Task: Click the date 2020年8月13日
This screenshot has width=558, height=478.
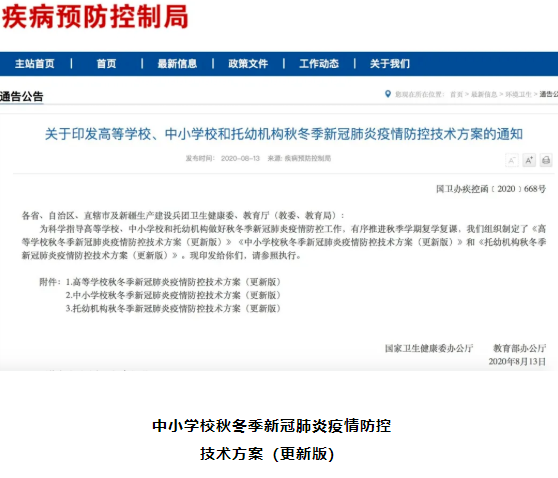Action: pyautogui.click(x=517, y=362)
